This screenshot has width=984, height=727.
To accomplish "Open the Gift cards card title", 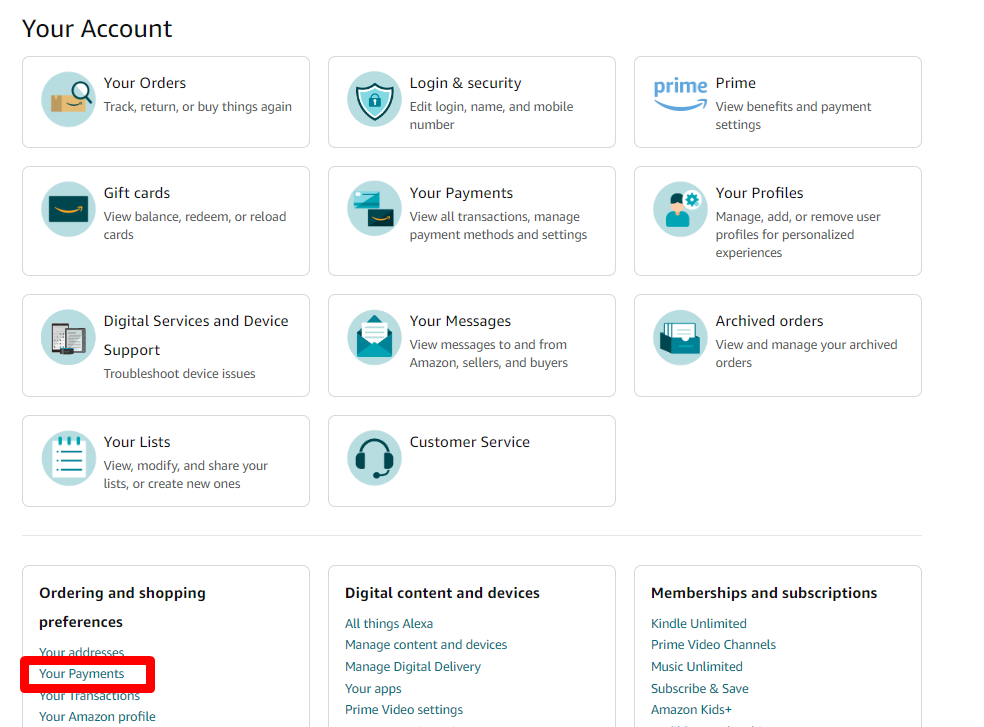I will [x=137, y=193].
